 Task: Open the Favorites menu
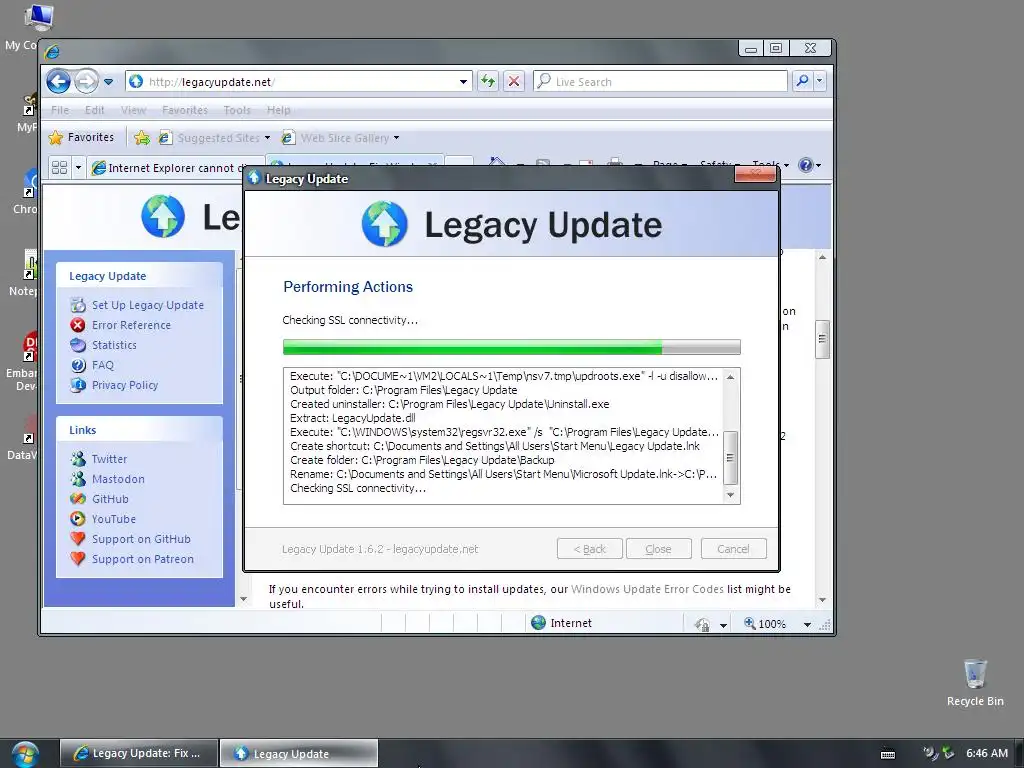[x=185, y=110]
